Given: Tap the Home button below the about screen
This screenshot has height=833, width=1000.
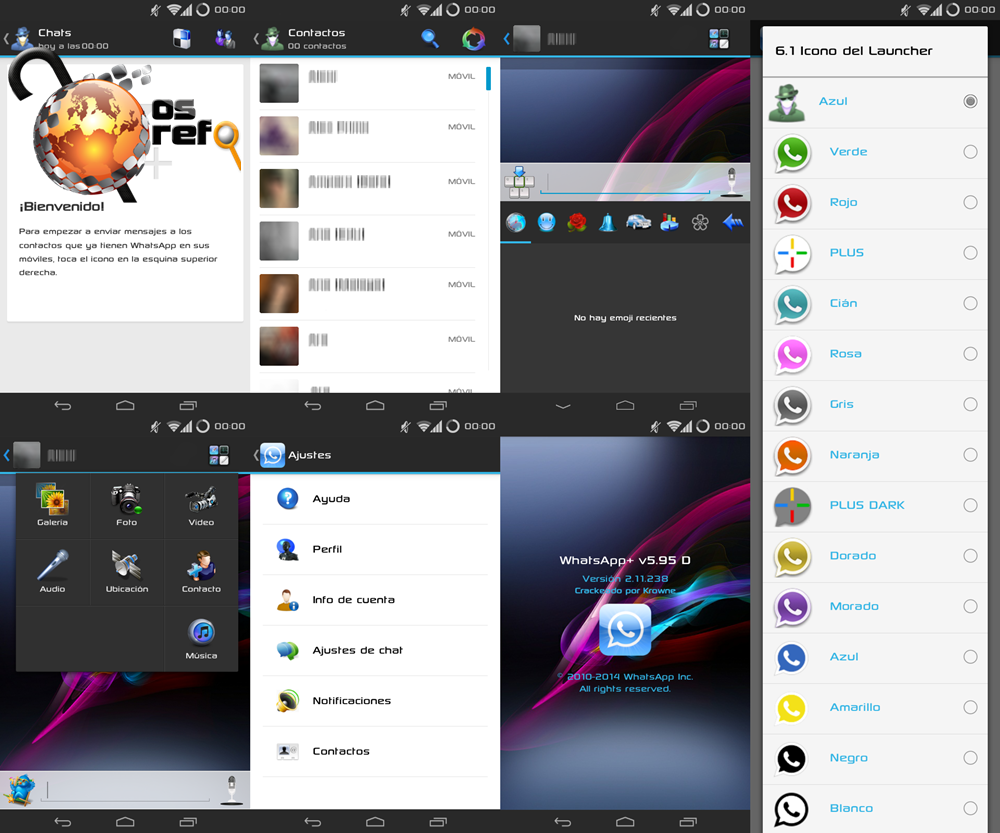Looking at the screenshot, I should tap(625, 822).
